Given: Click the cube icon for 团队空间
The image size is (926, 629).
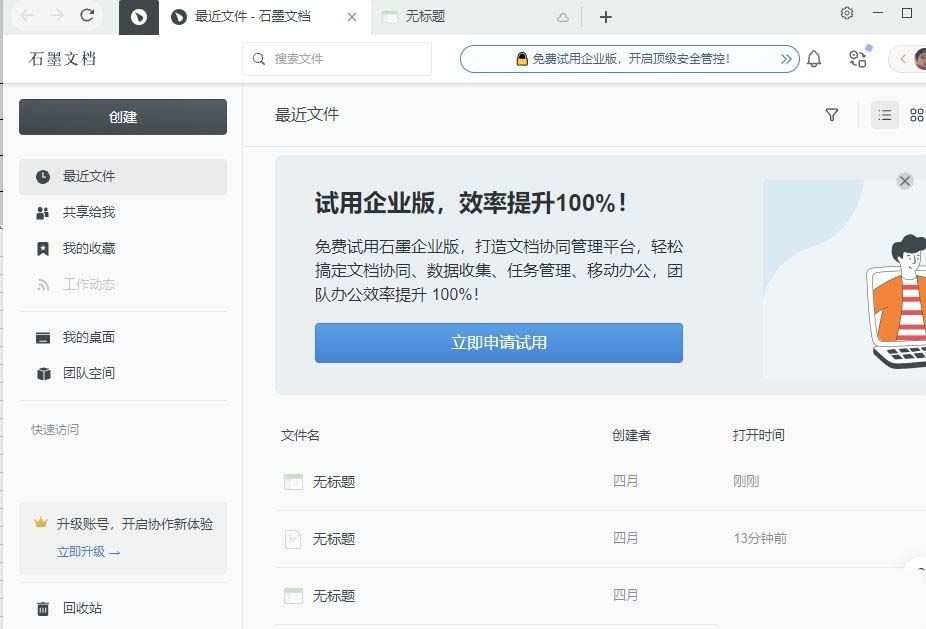Looking at the screenshot, I should tap(43, 374).
